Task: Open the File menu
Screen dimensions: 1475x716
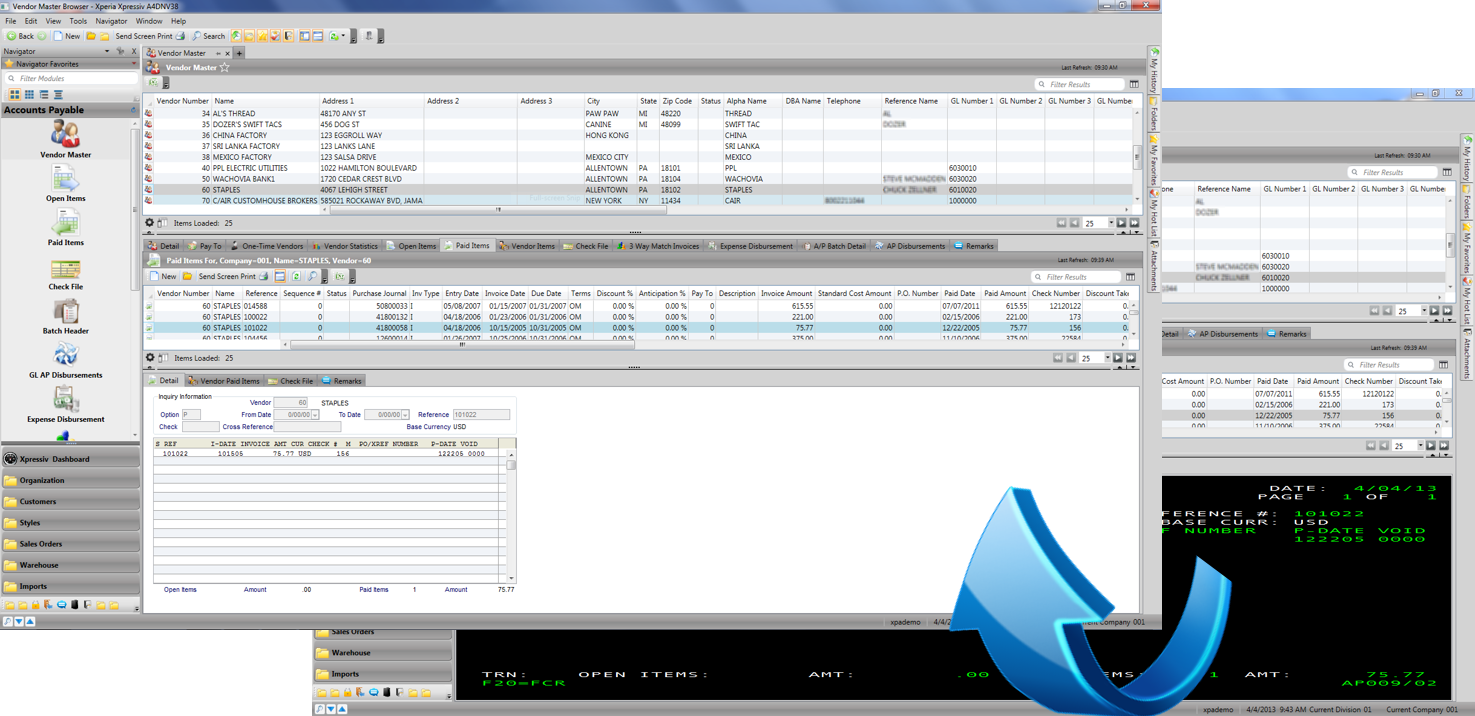Action: pos(10,21)
